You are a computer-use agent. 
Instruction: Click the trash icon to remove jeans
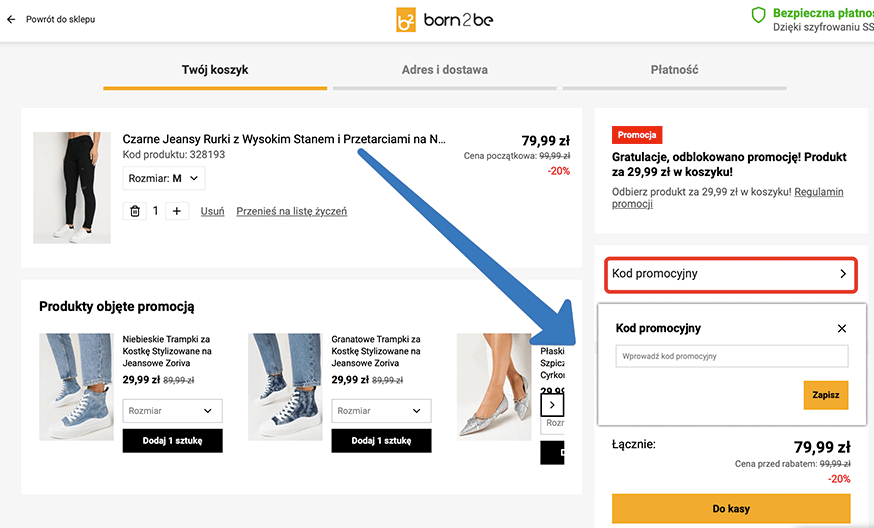[135, 211]
